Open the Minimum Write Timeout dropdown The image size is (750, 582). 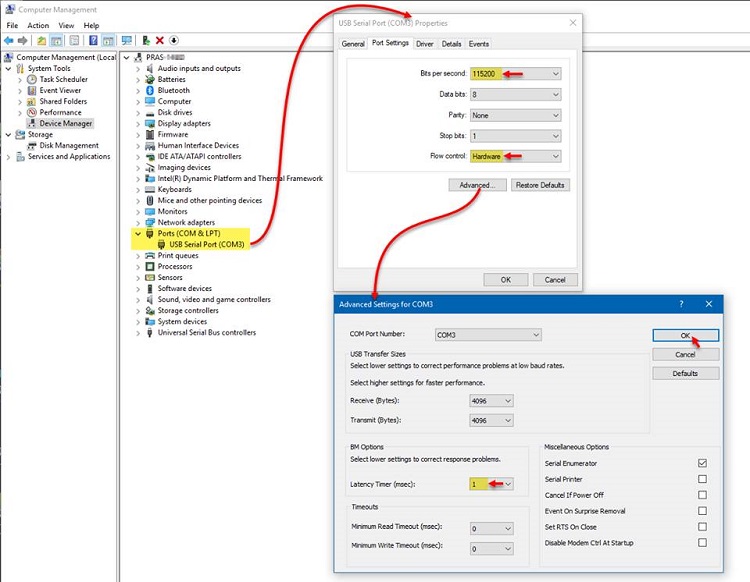(x=491, y=549)
